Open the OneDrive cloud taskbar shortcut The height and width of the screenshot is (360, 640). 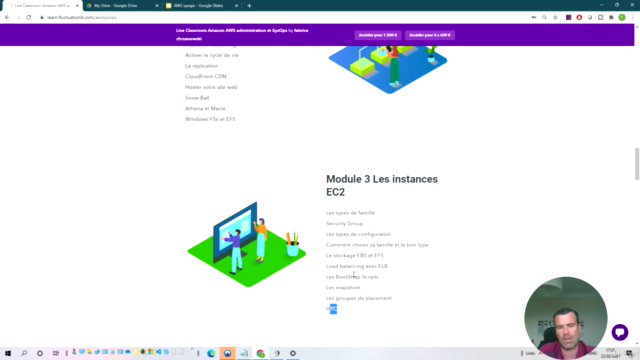[128, 352]
